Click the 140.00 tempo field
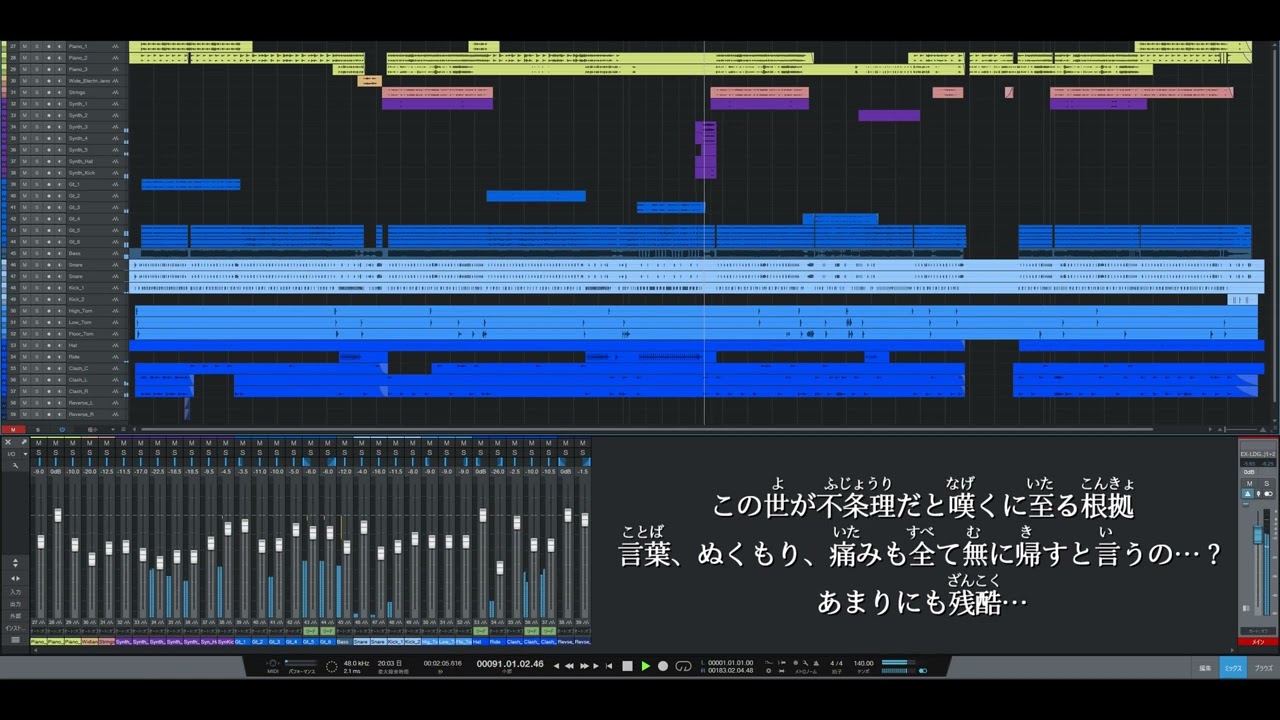The image size is (1280, 720). pos(863,663)
